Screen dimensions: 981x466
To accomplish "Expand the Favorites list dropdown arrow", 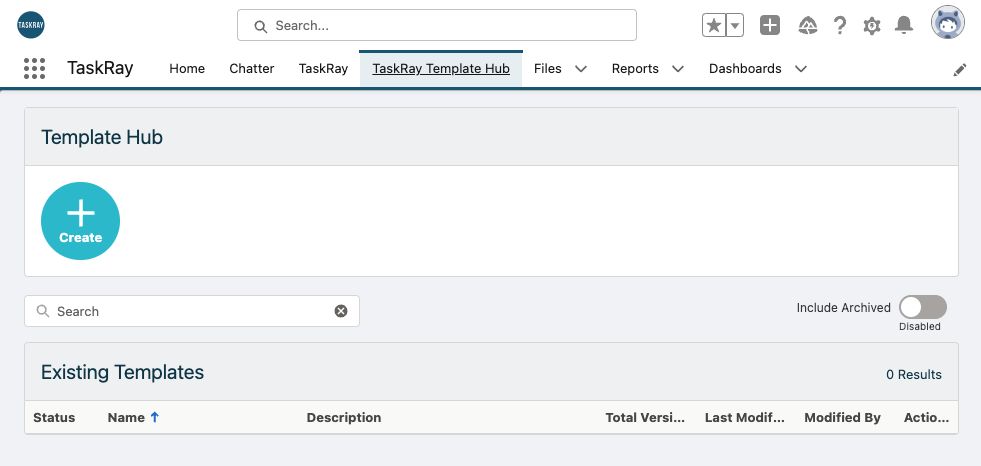I will pos(735,26).
